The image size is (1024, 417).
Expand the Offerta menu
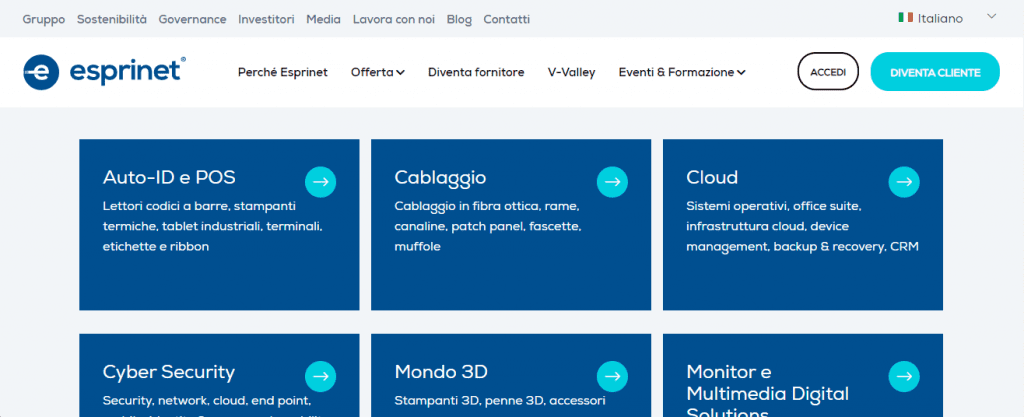(377, 72)
